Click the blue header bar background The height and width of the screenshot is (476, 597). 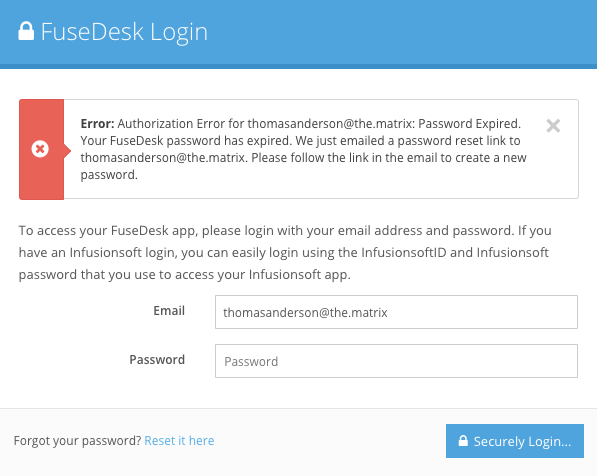(x=381, y=34)
